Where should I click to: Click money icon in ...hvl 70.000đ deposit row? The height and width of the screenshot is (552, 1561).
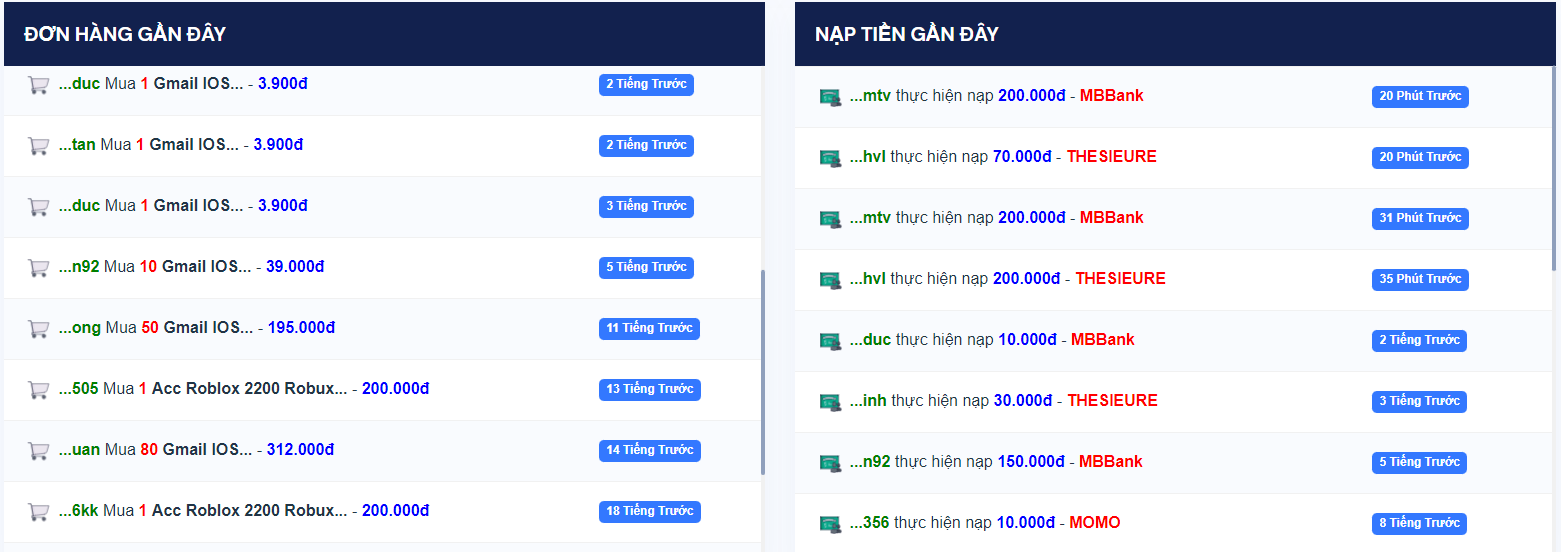click(830, 158)
